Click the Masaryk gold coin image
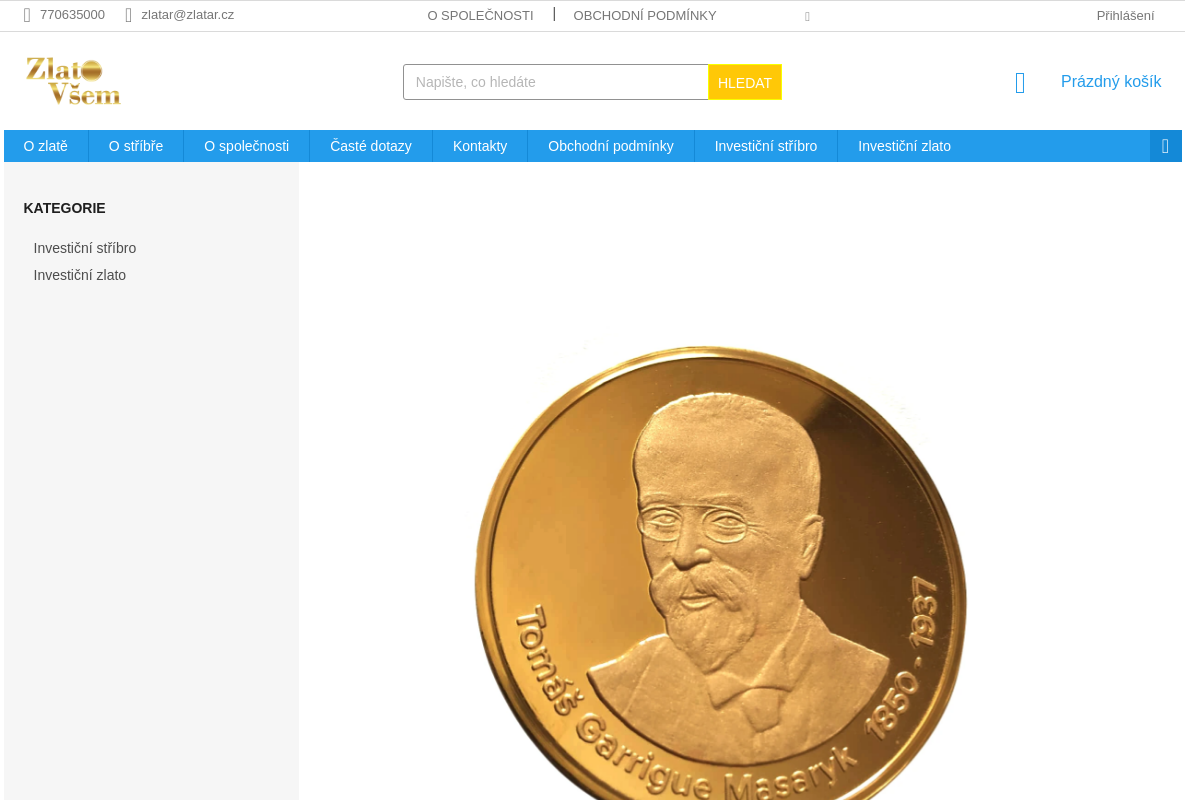Viewport: 1200px width, 800px height. (721, 572)
